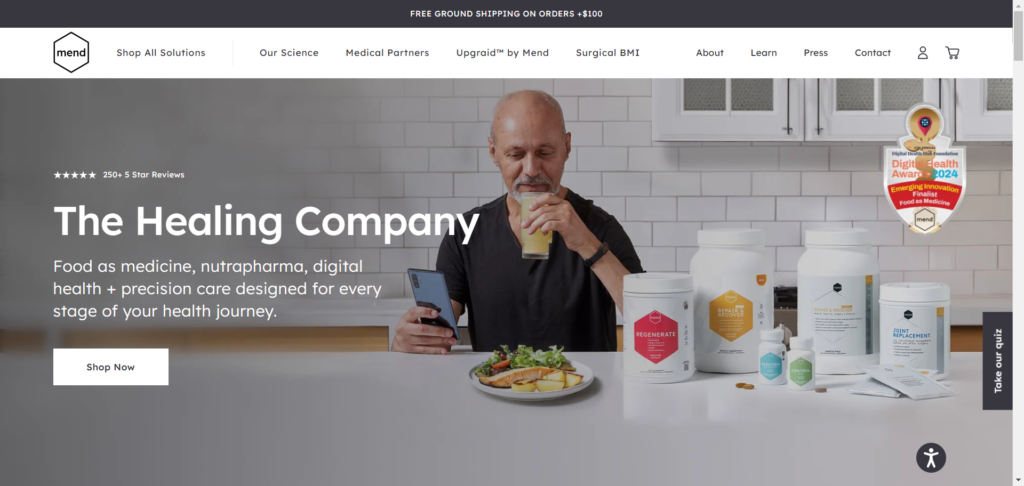Go to Our Science page
The width and height of the screenshot is (1024, 486).
pyautogui.click(x=289, y=53)
